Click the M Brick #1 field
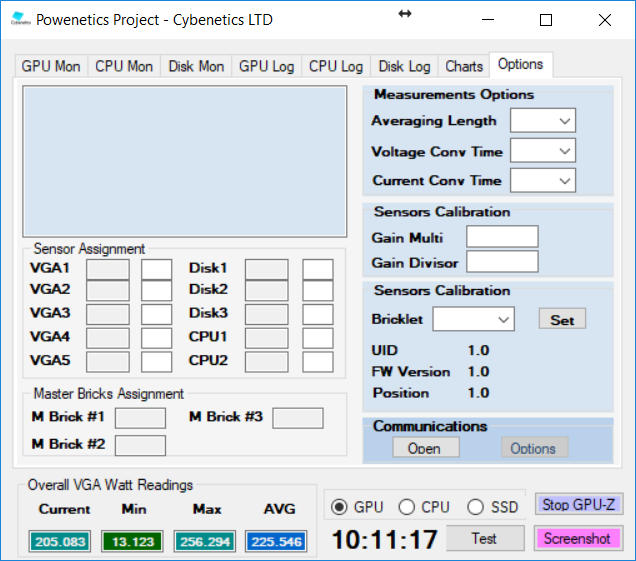 pyautogui.click(x=140, y=418)
